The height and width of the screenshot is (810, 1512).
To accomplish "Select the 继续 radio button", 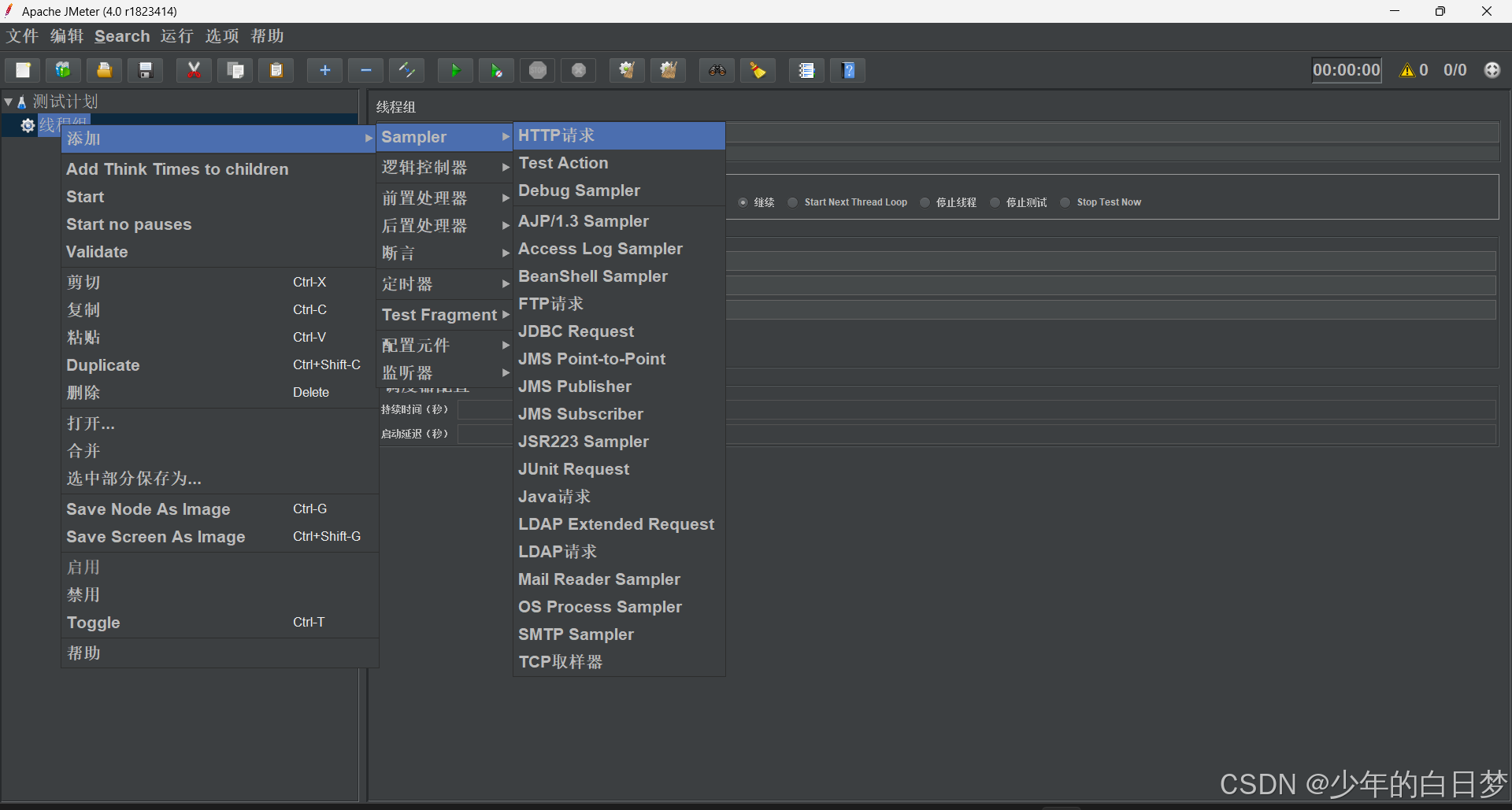I will point(743,202).
